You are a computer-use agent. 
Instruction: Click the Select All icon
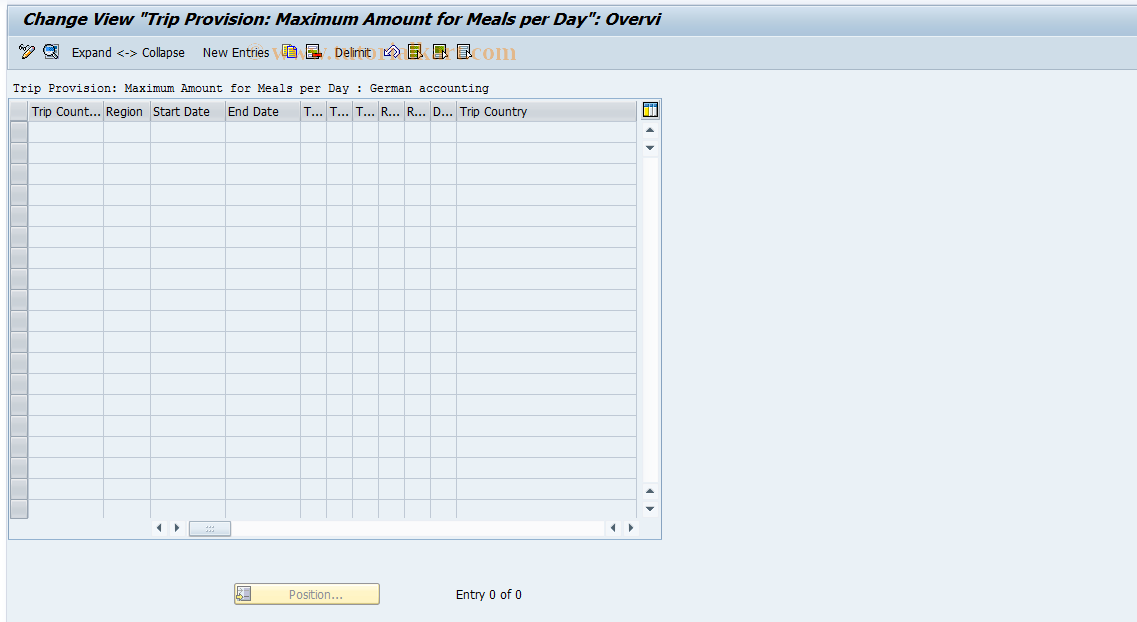[415, 51]
